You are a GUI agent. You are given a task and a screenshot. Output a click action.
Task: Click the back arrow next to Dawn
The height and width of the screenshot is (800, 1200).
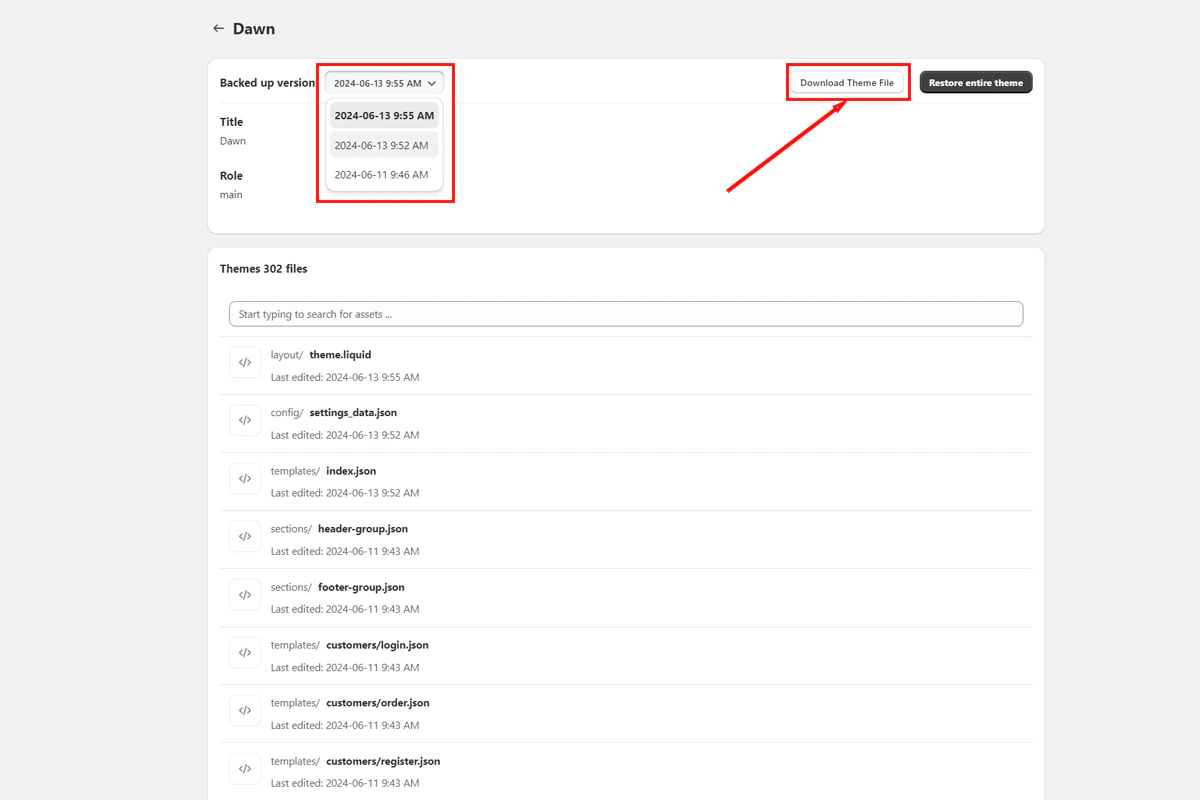[217, 28]
